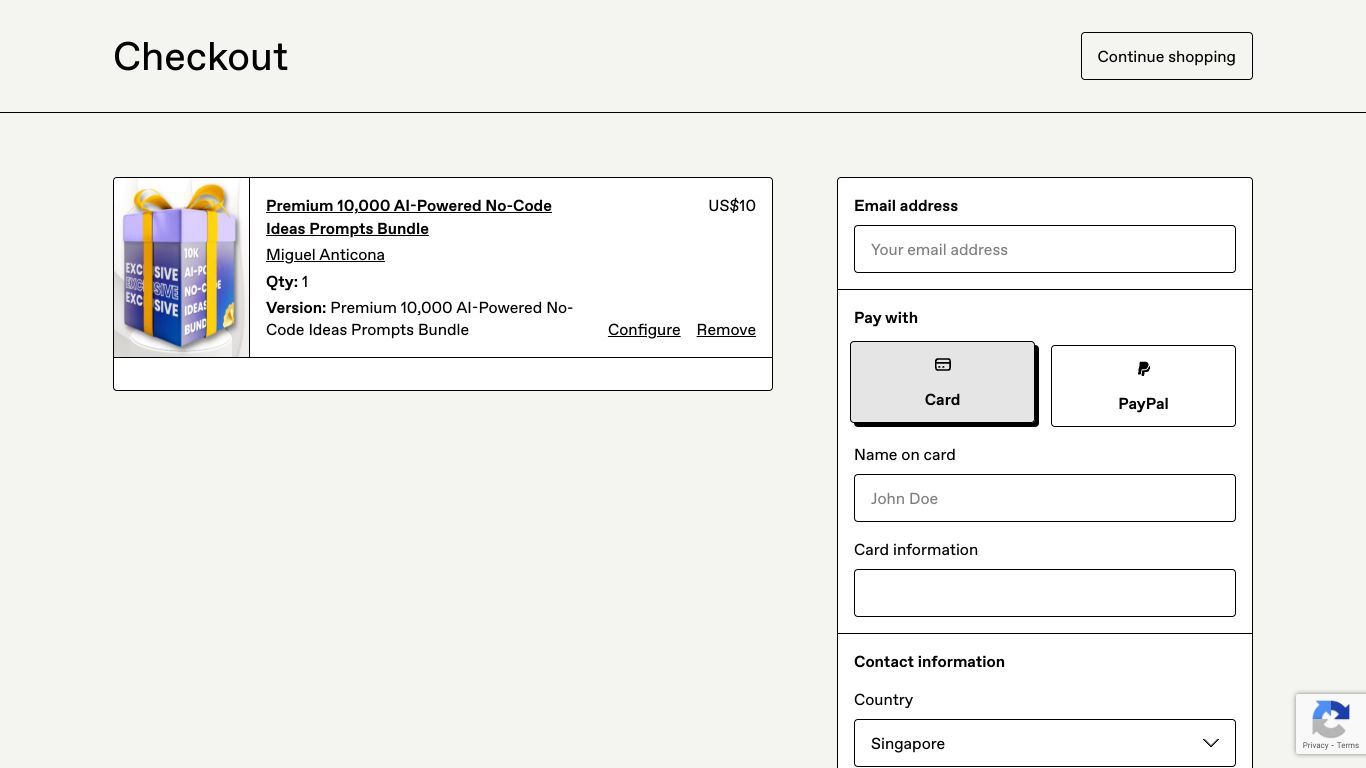Click the Country dropdown chevron arrow
The width and height of the screenshot is (1366, 768).
1210,743
